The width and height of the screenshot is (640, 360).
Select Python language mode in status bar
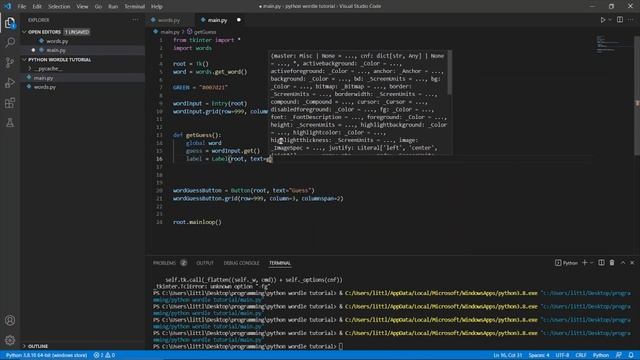[600, 355]
